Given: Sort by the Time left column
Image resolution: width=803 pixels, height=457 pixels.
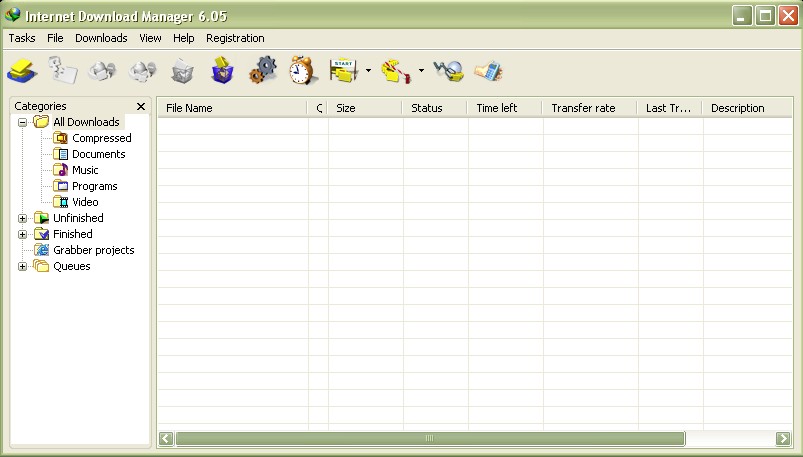Looking at the screenshot, I should pyautogui.click(x=505, y=108).
